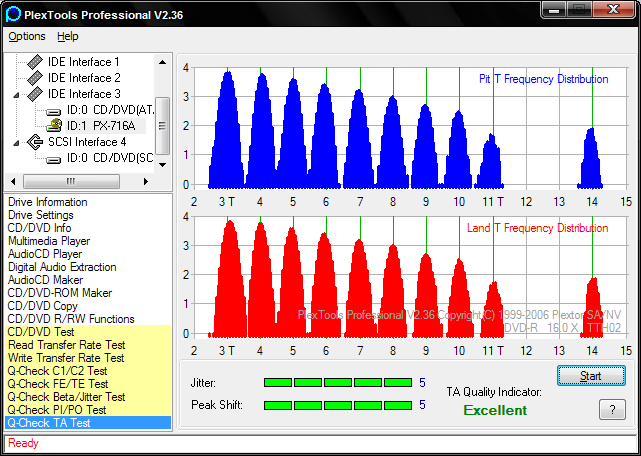Open AudioCD Maker

45,280
